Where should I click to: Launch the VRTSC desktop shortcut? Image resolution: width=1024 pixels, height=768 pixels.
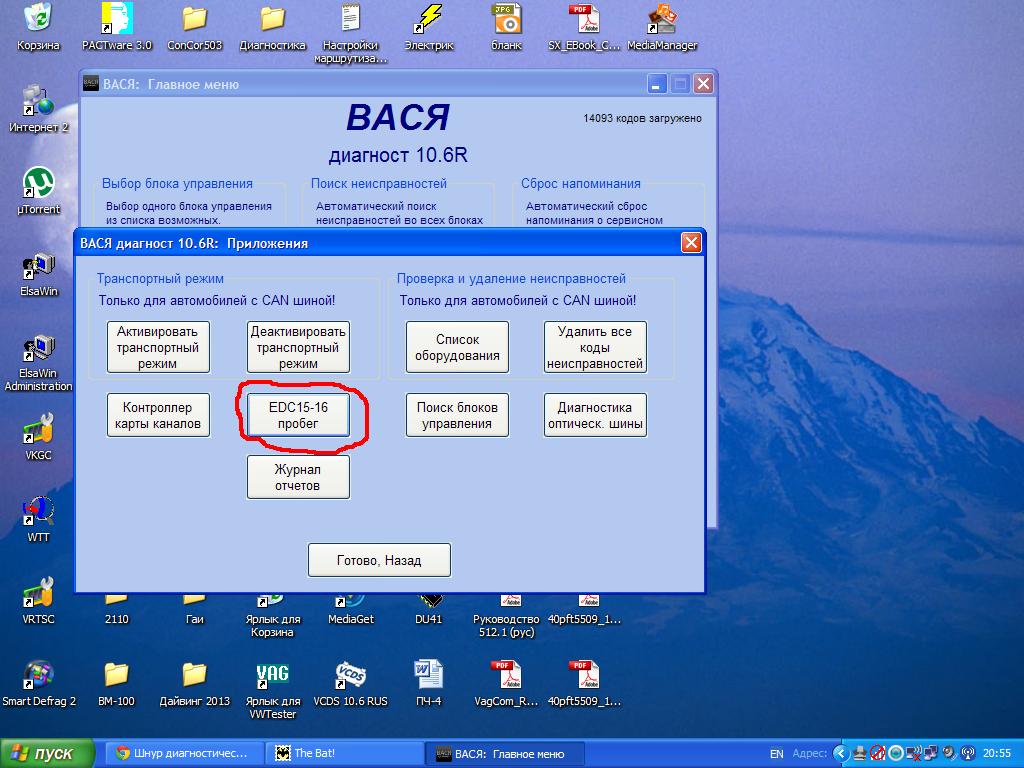click(39, 601)
